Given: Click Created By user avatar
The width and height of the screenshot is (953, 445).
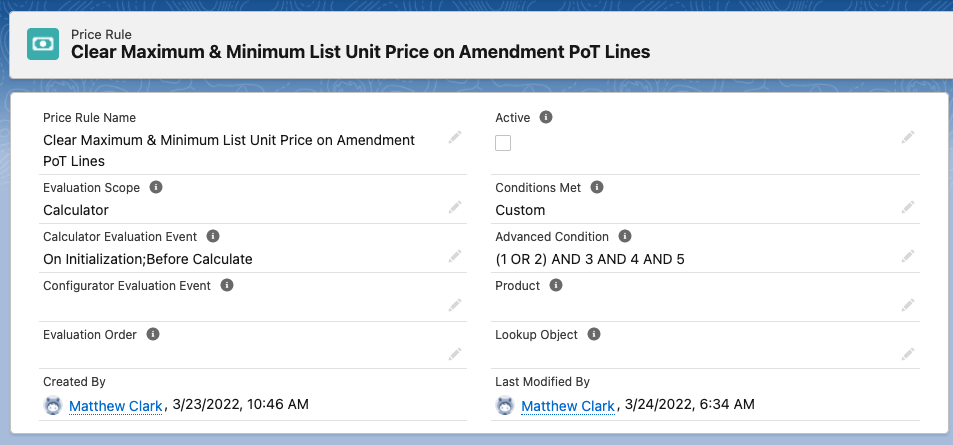Looking at the screenshot, I should pyautogui.click(x=53, y=405).
